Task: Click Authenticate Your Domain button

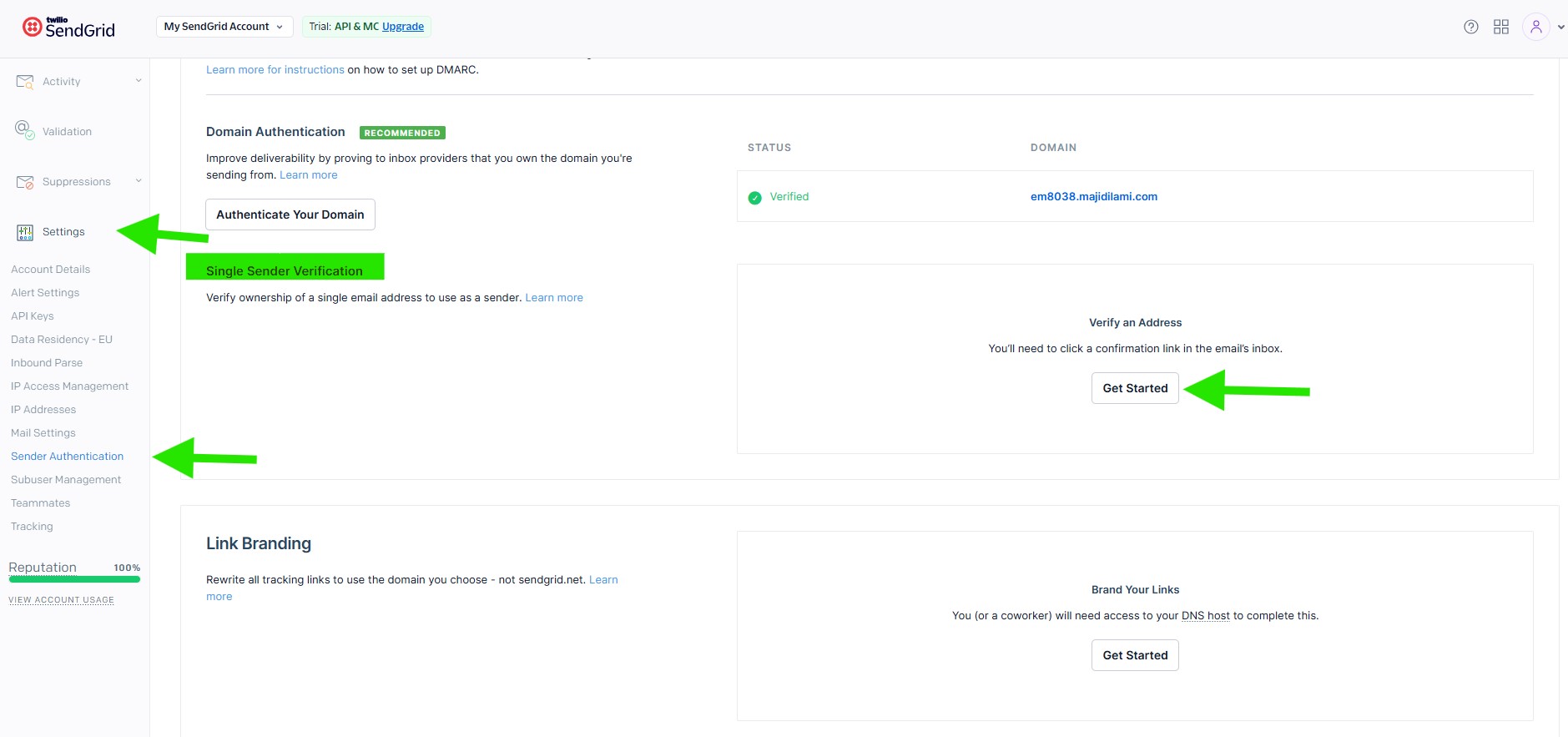Action: 290,215
